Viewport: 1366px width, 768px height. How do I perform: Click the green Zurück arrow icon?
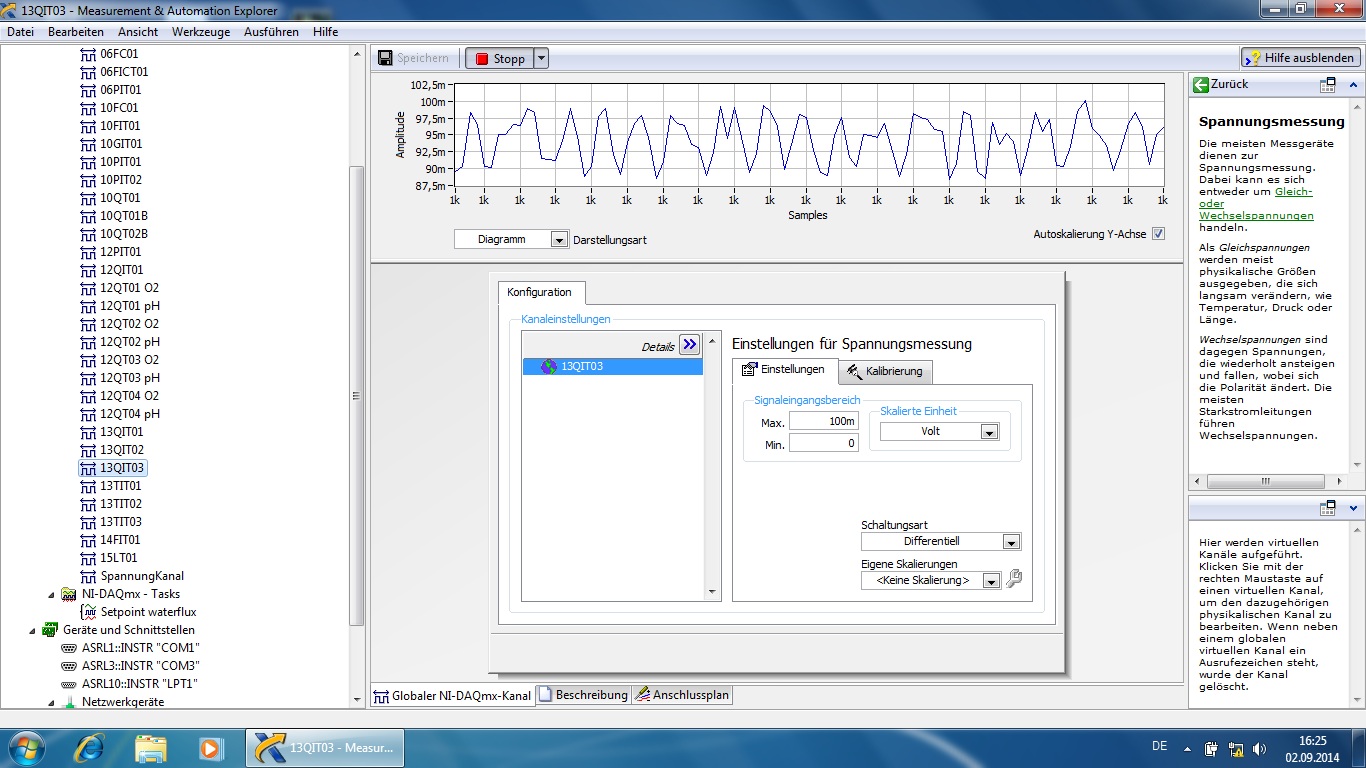point(1200,85)
